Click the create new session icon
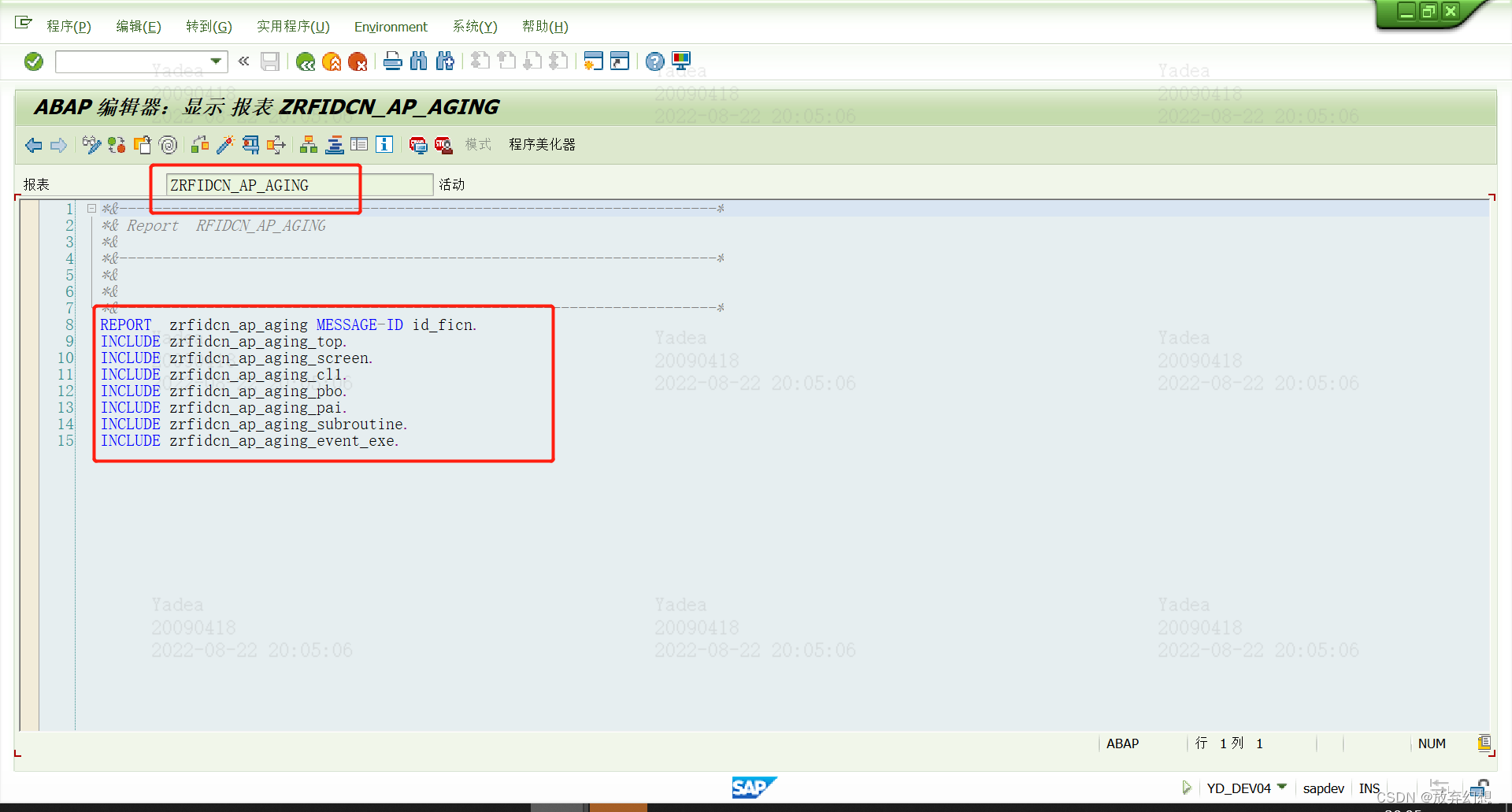 [593, 61]
